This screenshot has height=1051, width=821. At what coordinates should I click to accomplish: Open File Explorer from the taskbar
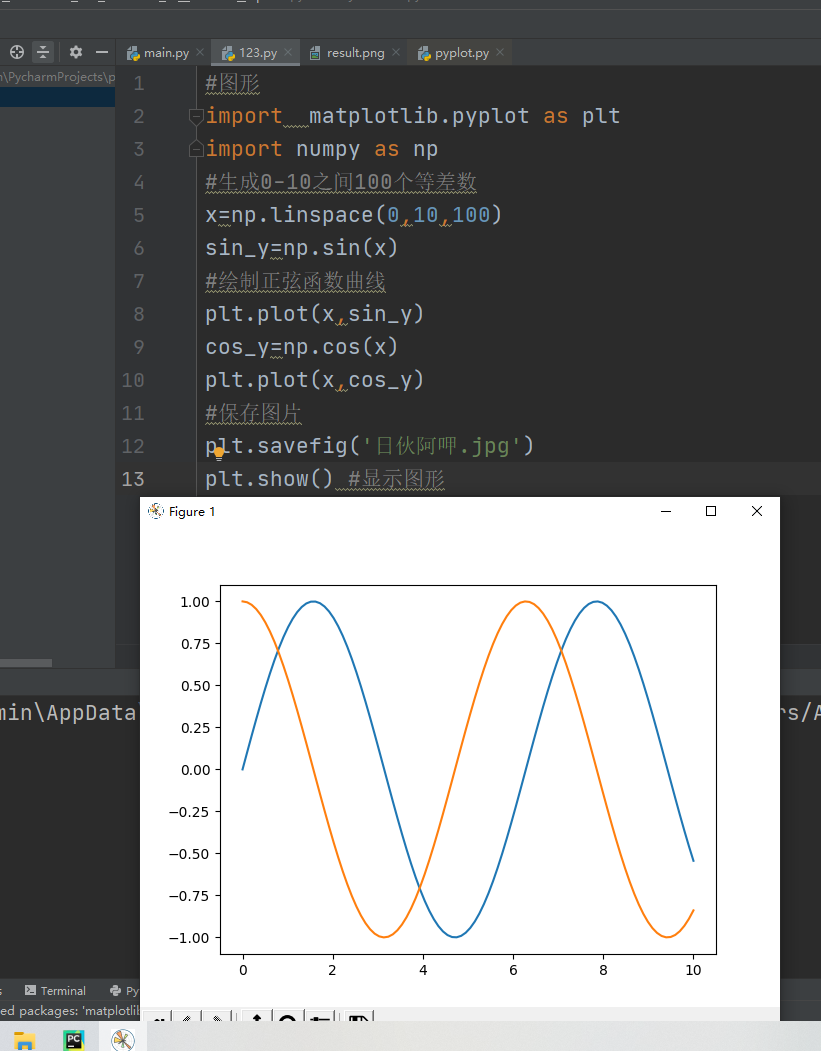tap(24, 1040)
